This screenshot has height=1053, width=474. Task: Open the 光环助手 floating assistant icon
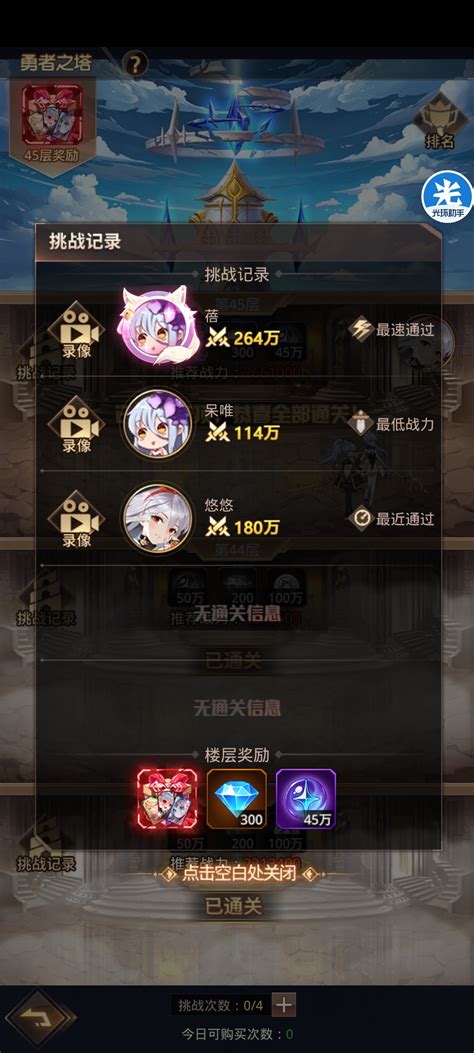pyautogui.click(x=447, y=197)
